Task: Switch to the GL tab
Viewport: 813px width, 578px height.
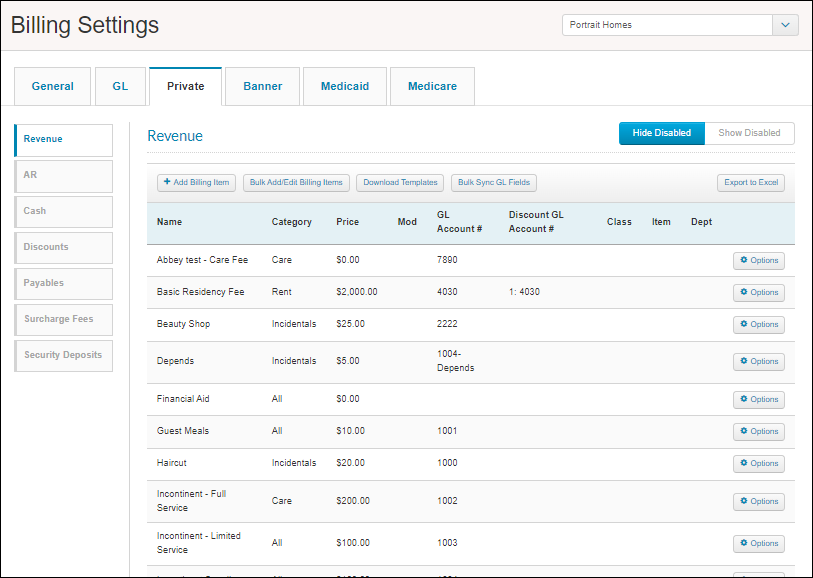Action: tap(120, 86)
